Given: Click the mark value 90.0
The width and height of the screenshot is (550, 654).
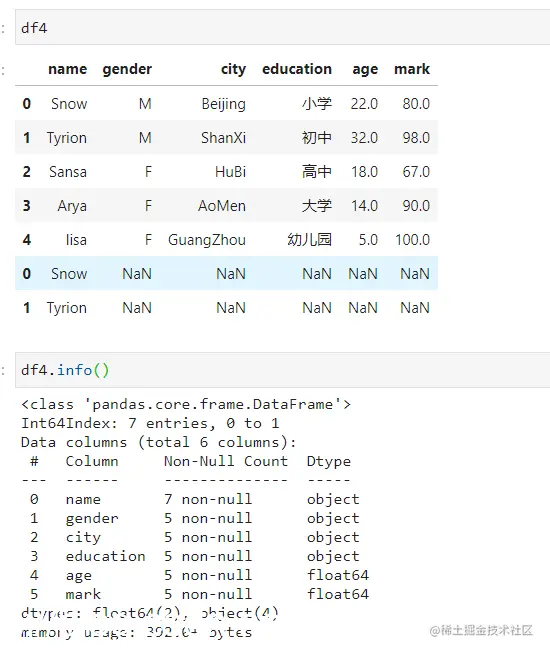Looking at the screenshot, I should click(x=416, y=206).
